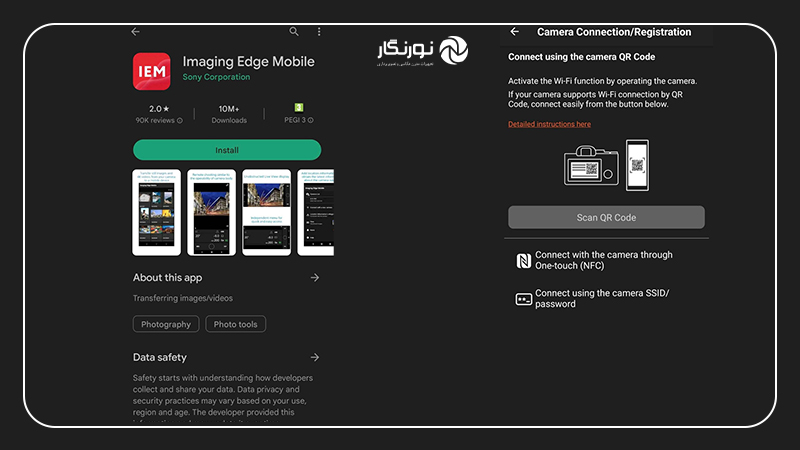
Task: Open the Data safety heading
Action: (160, 357)
